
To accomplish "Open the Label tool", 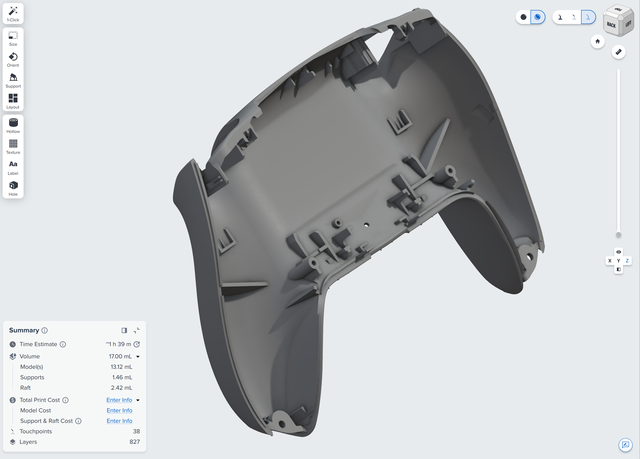I will tap(13, 167).
